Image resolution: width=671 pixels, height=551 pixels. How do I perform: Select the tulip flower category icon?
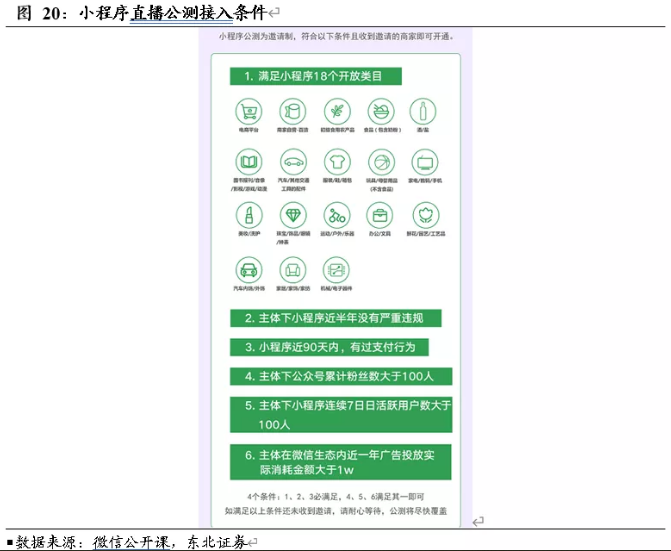pos(425,215)
